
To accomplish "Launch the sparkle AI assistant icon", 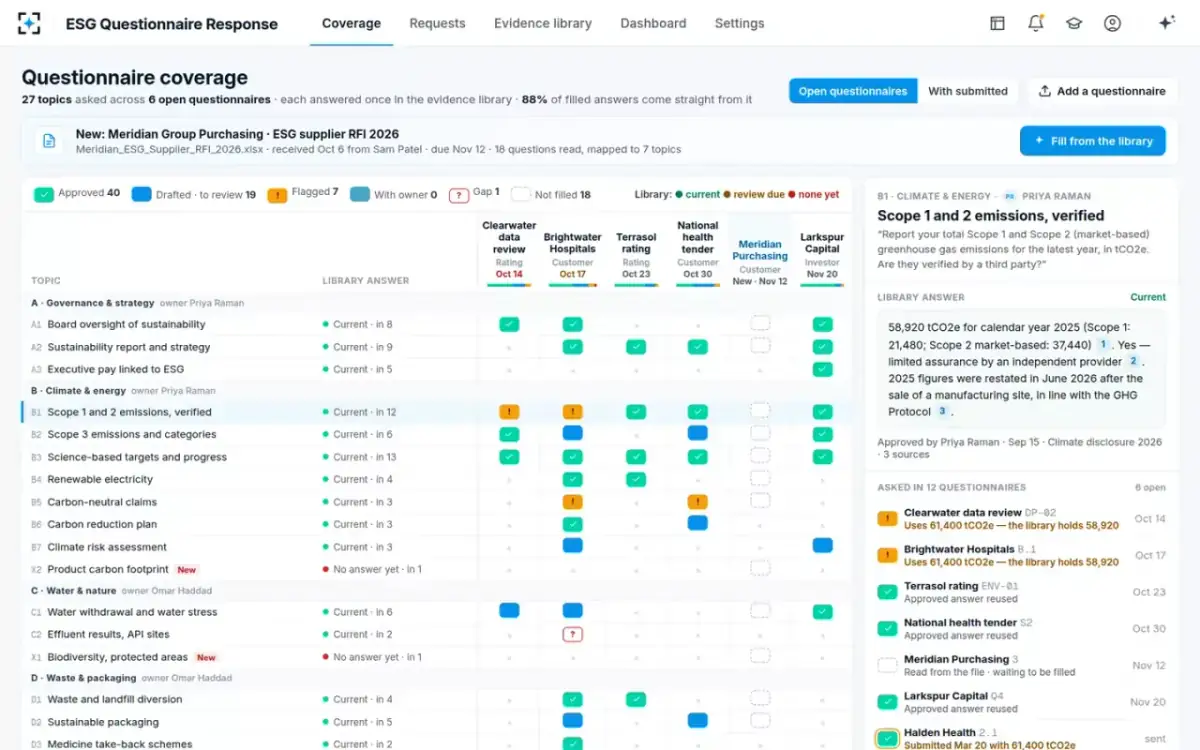I will point(1166,23).
